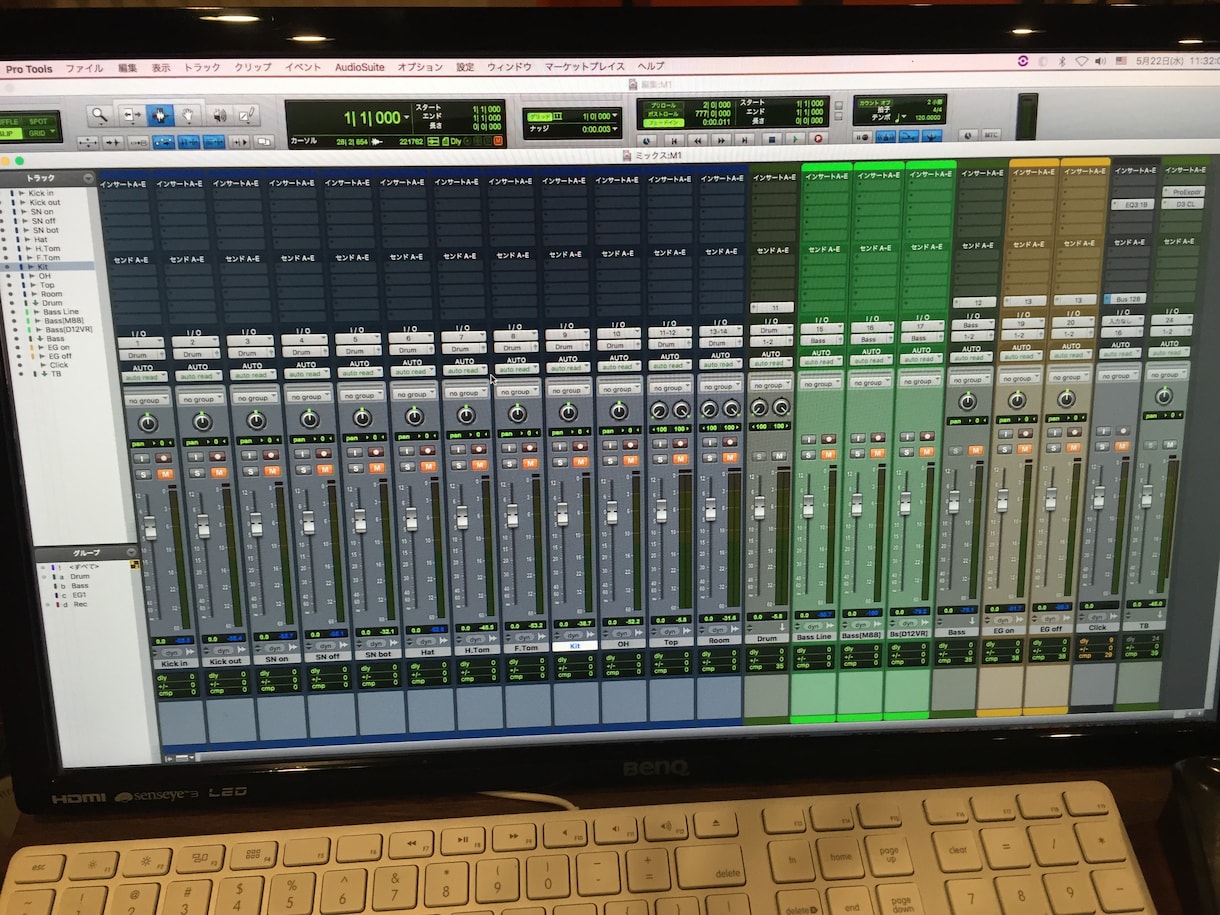Click the volume fader on Kick in

click(150, 527)
